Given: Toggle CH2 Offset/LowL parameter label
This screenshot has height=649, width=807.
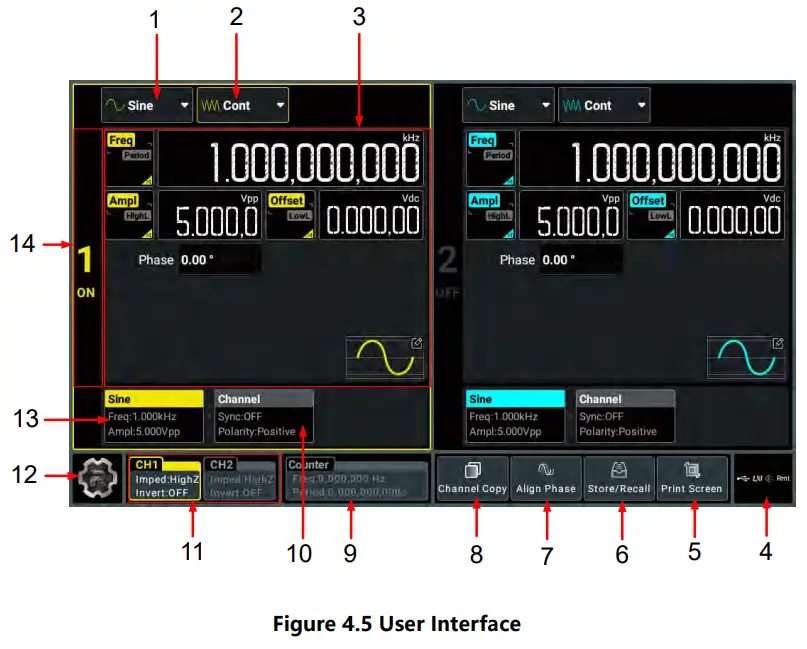Looking at the screenshot, I should point(652,215).
